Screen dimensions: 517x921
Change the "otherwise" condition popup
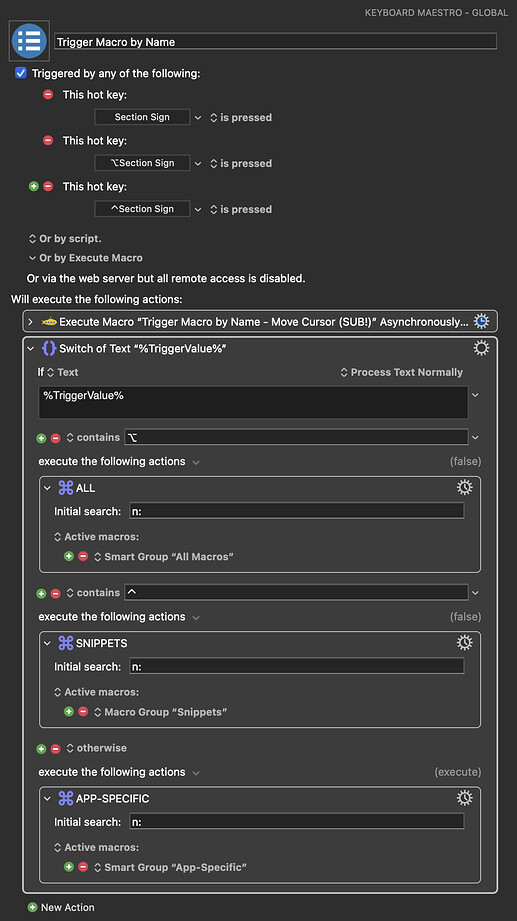(97, 748)
